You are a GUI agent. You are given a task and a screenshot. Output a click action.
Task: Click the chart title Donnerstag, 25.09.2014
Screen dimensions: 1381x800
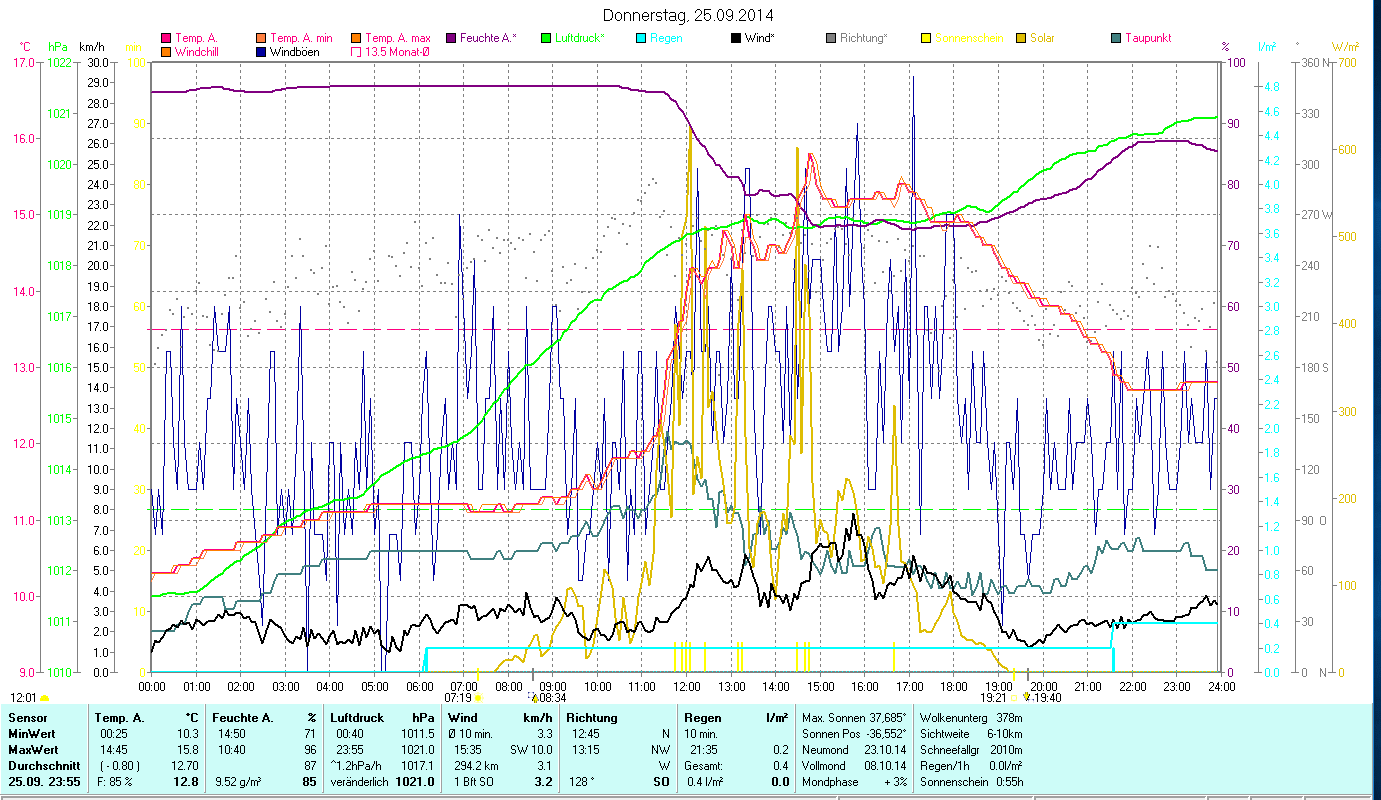pos(689,15)
